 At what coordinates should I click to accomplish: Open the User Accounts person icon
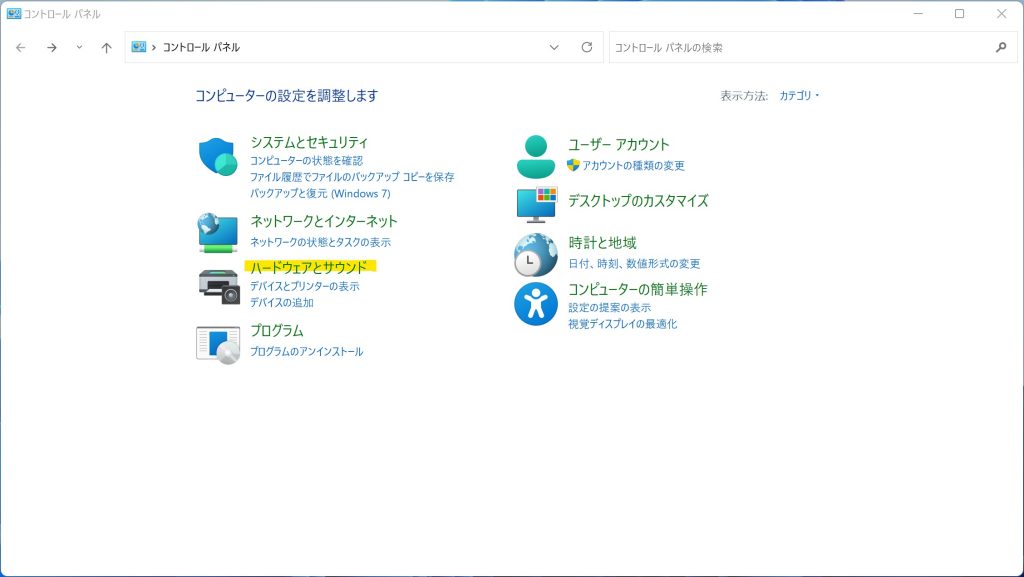536,157
